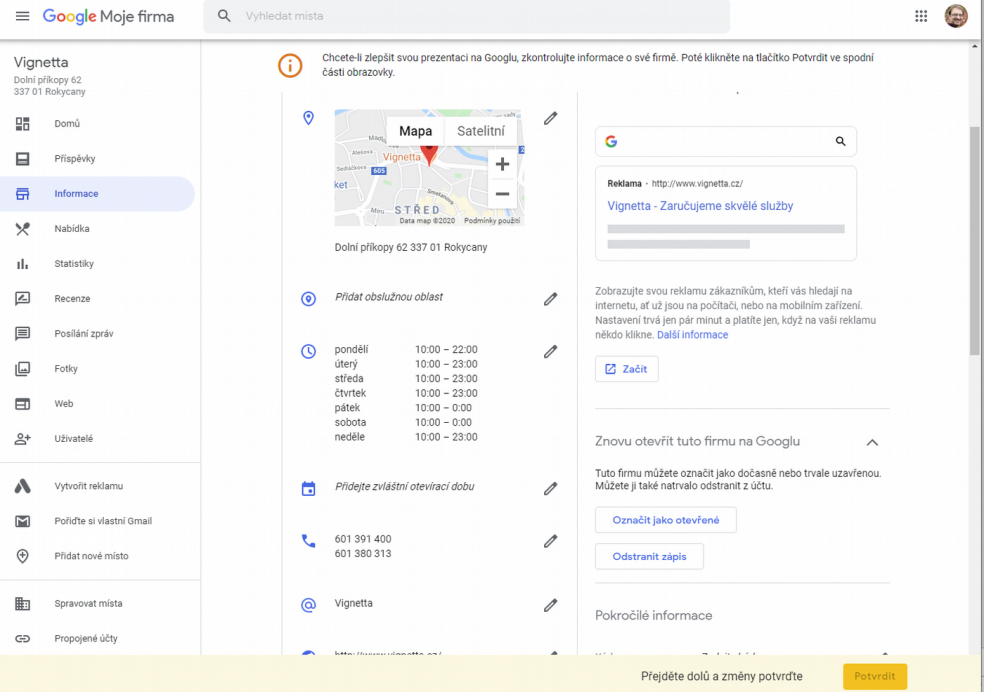Click the red Vignetta map marker
The height and width of the screenshot is (692, 984).
(x=429, y=154)
